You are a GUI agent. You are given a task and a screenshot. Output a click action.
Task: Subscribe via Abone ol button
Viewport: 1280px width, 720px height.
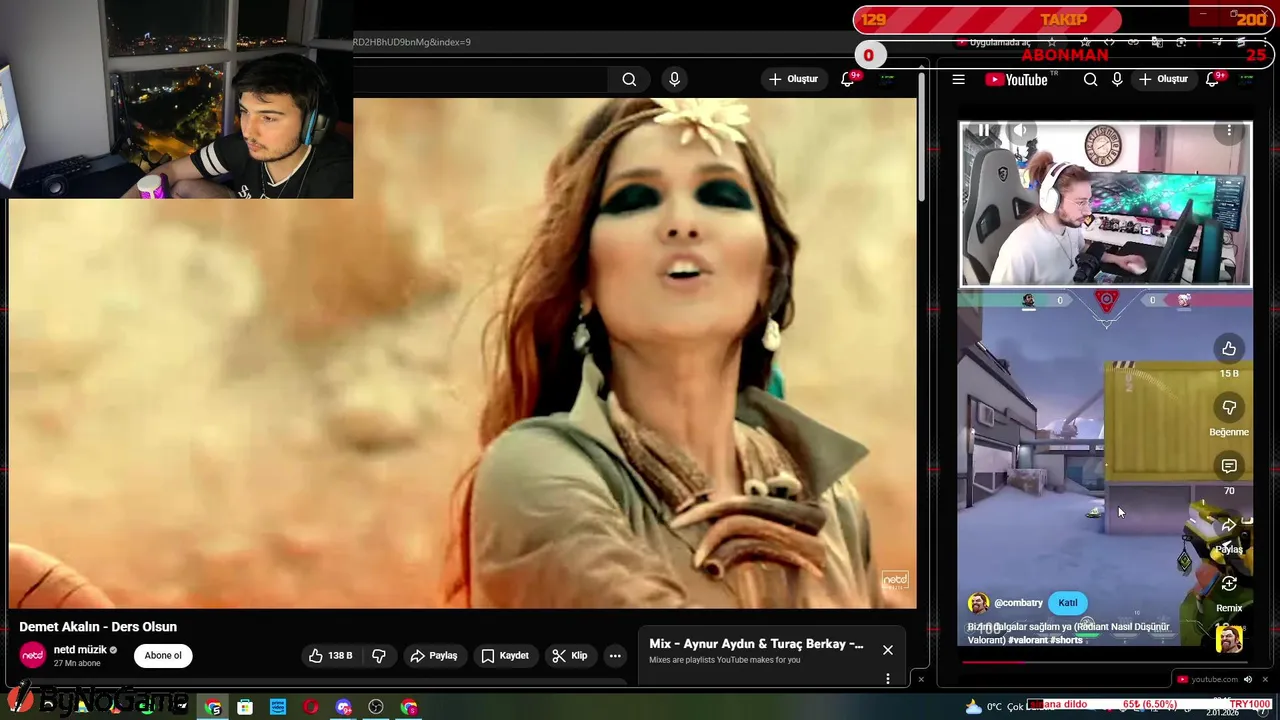163,656
